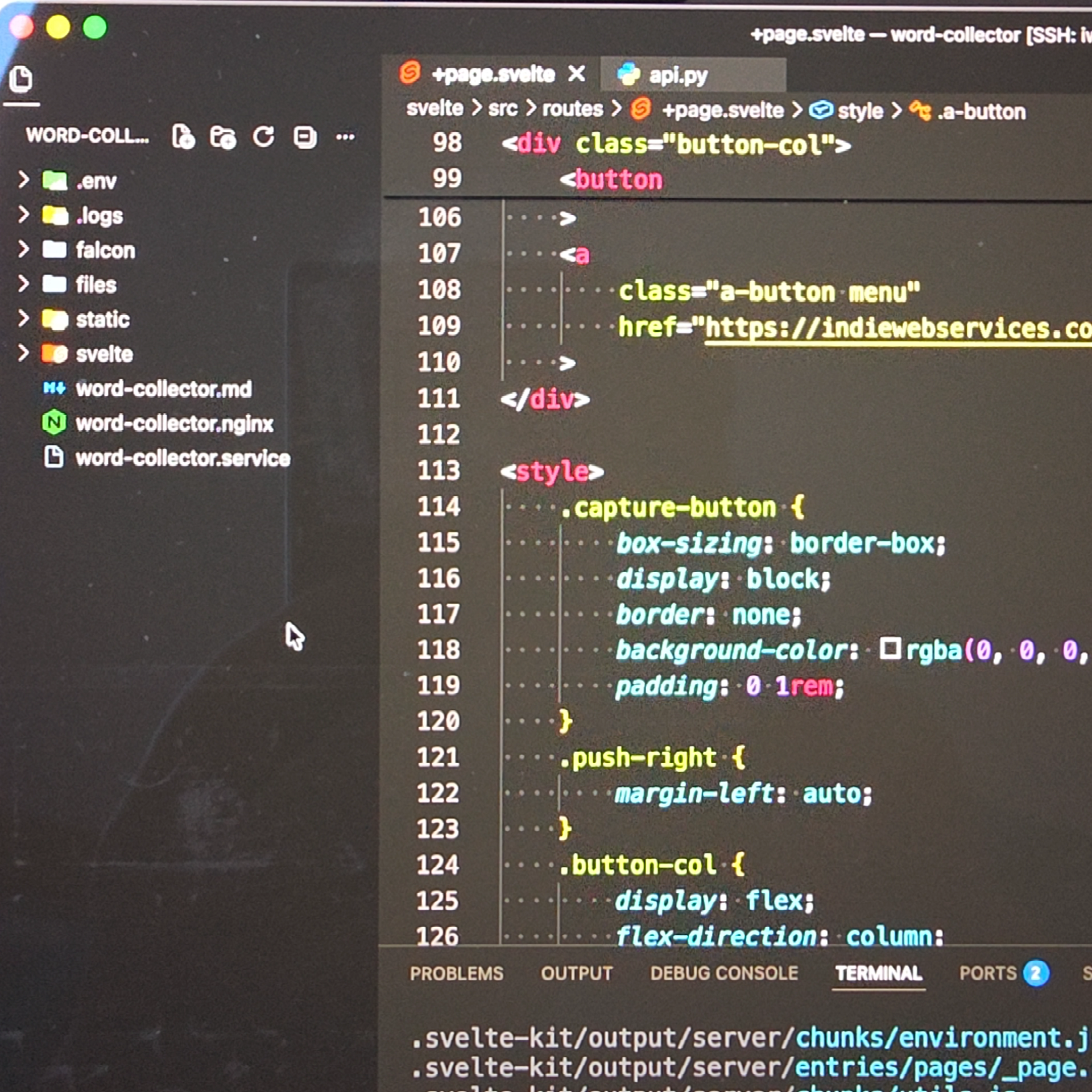Open the Ports panel tab

pos(987,973)
